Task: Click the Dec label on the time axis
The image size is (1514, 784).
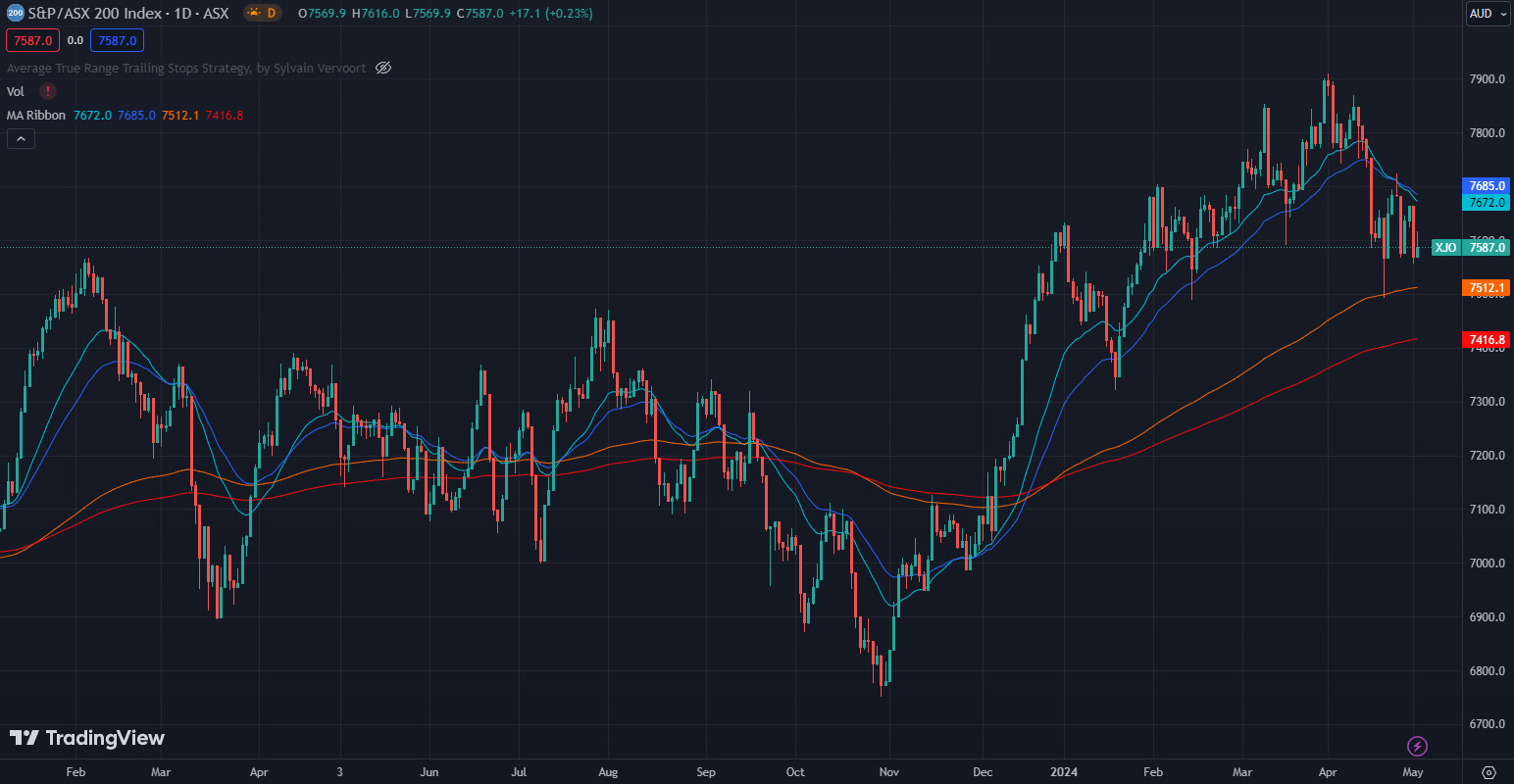Action: 983,772
